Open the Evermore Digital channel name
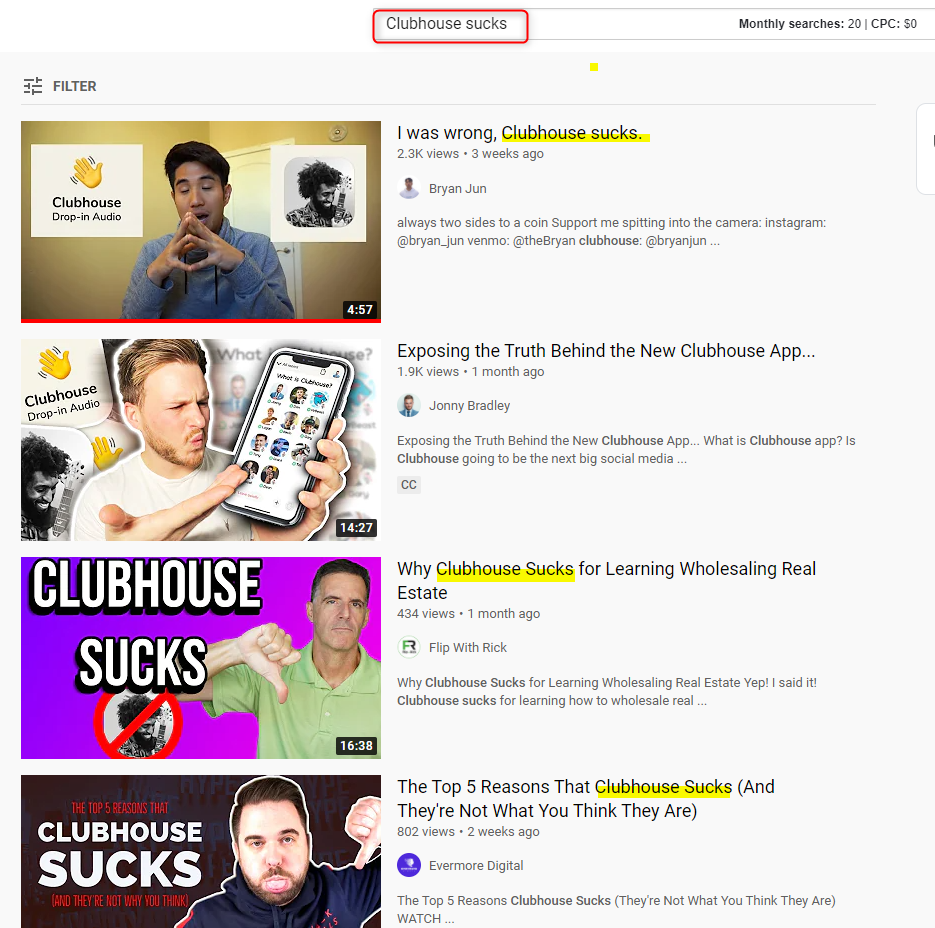The width and height of the screenshot is (935, 928). click(476, 865)
